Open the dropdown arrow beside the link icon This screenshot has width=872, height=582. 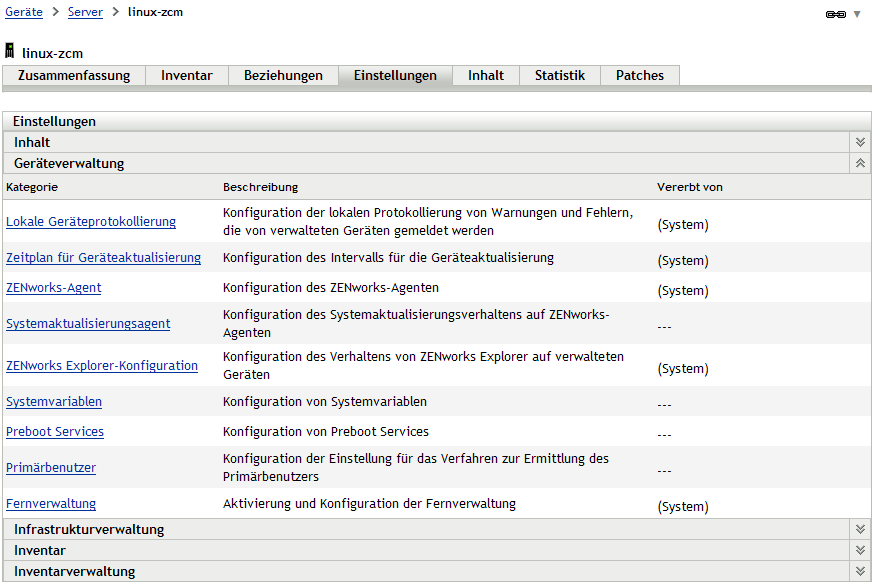[857, 14]
